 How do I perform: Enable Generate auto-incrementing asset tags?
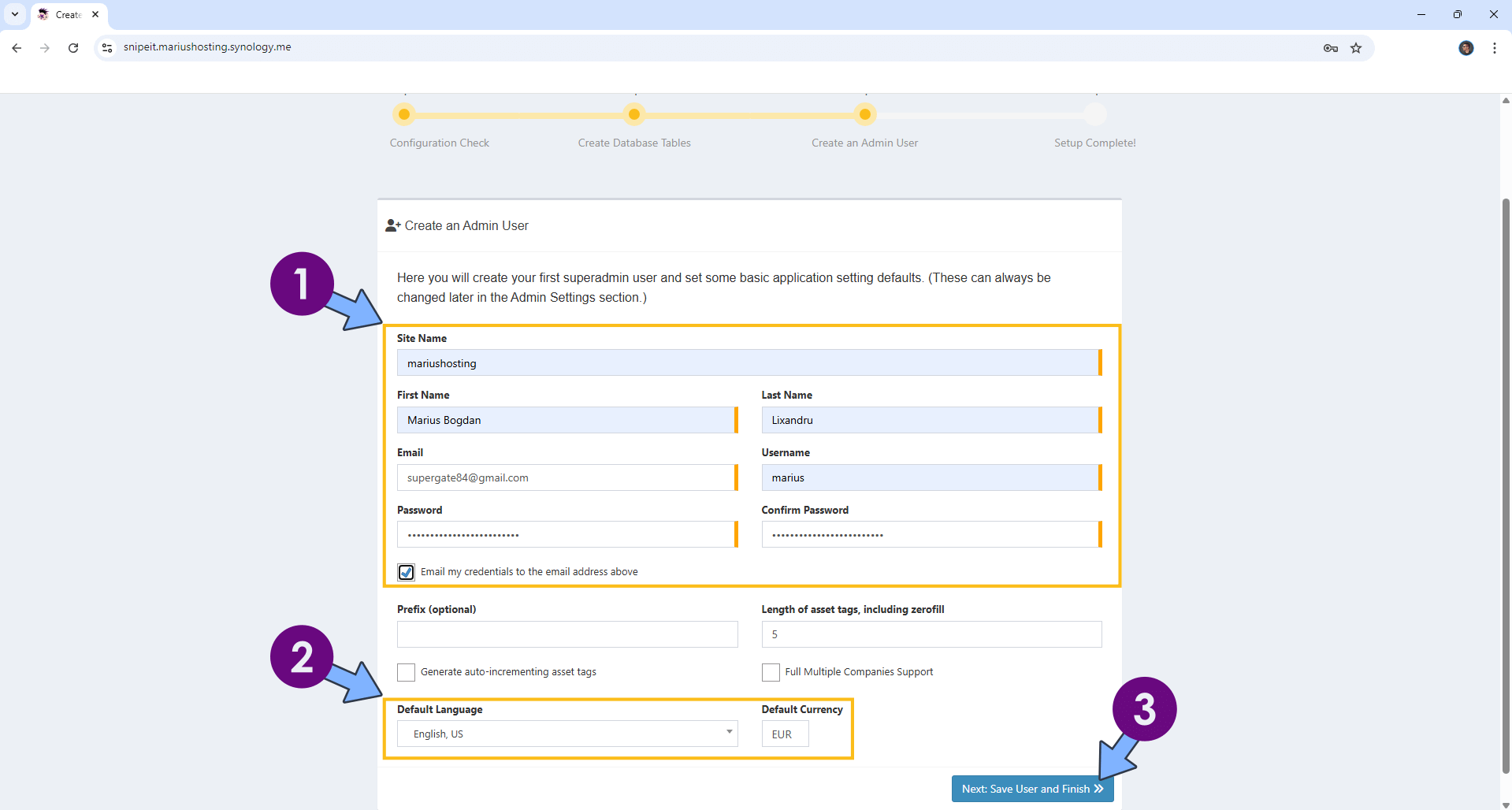click(406, 672)
